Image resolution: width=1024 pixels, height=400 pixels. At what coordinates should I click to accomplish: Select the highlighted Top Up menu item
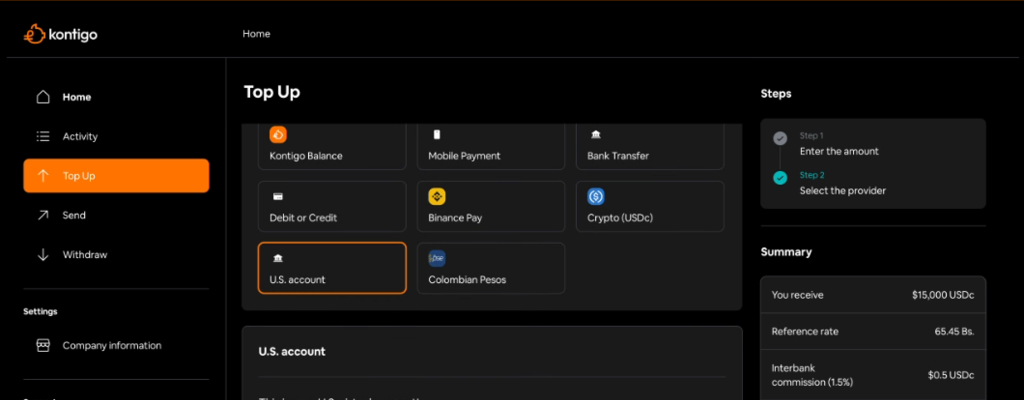[116, 176]
